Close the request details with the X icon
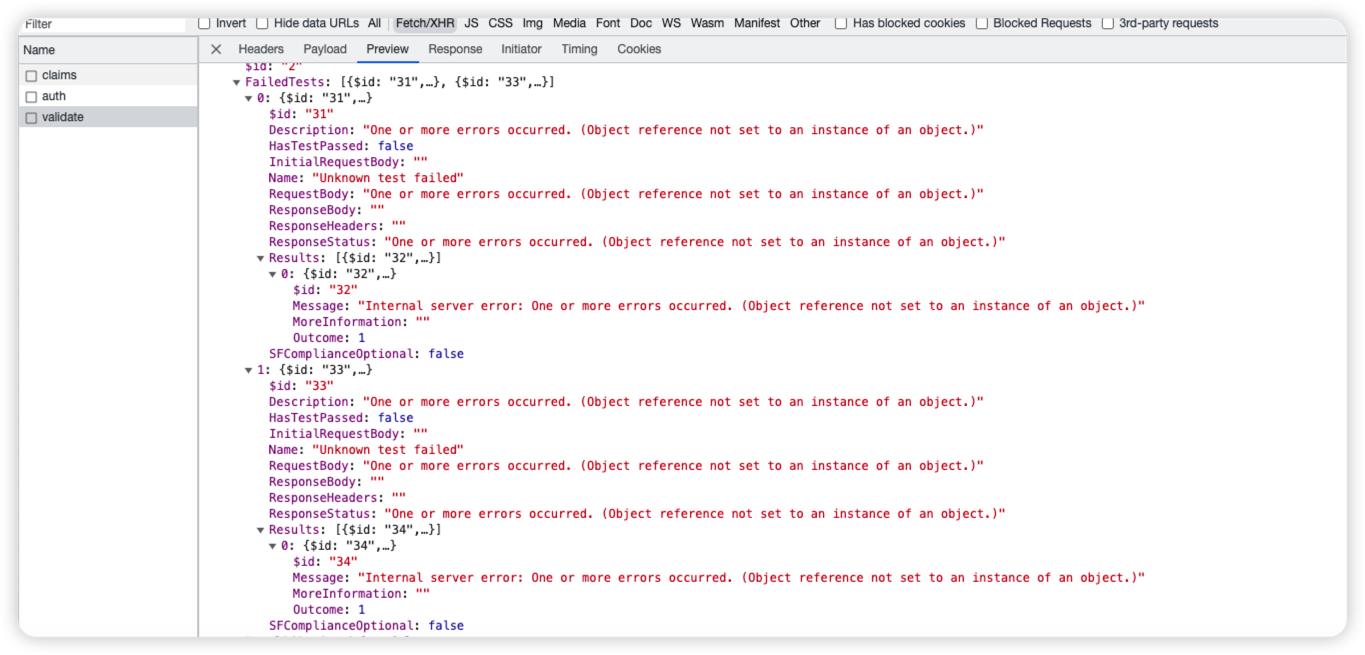Viewport: 1365px width, 655px height. click(x=215, y=48)
